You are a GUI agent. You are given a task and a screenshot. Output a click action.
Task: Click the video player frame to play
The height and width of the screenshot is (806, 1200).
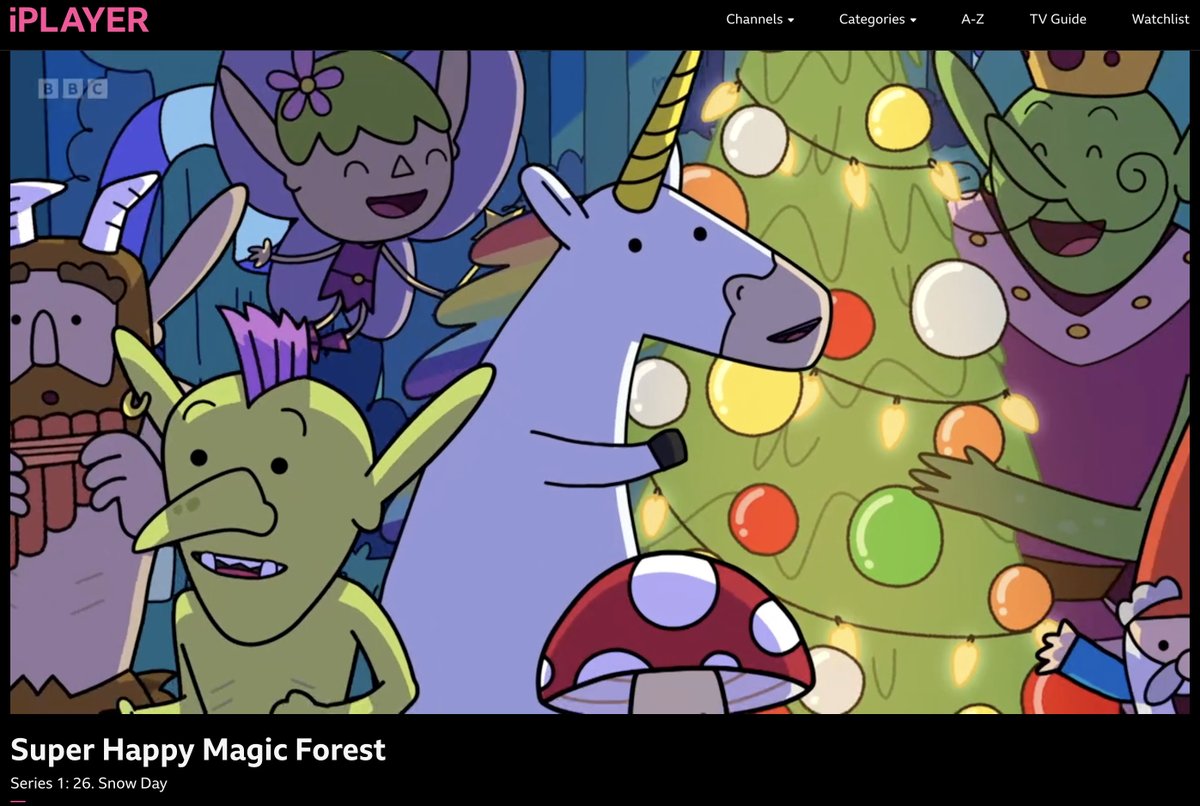(x=600, y=382)
